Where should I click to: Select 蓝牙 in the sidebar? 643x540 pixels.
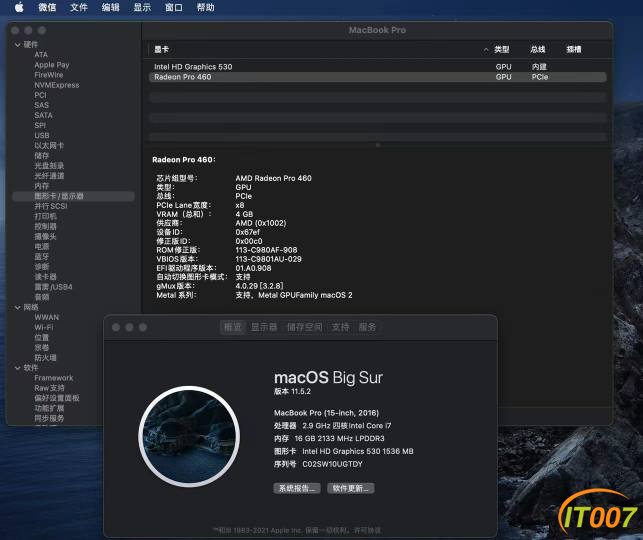click(41, 257)
